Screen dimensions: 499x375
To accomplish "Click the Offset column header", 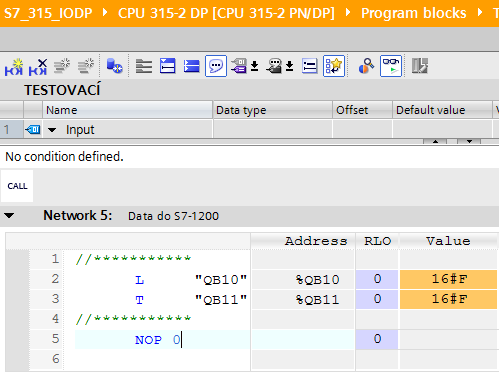I will [362, 110].
